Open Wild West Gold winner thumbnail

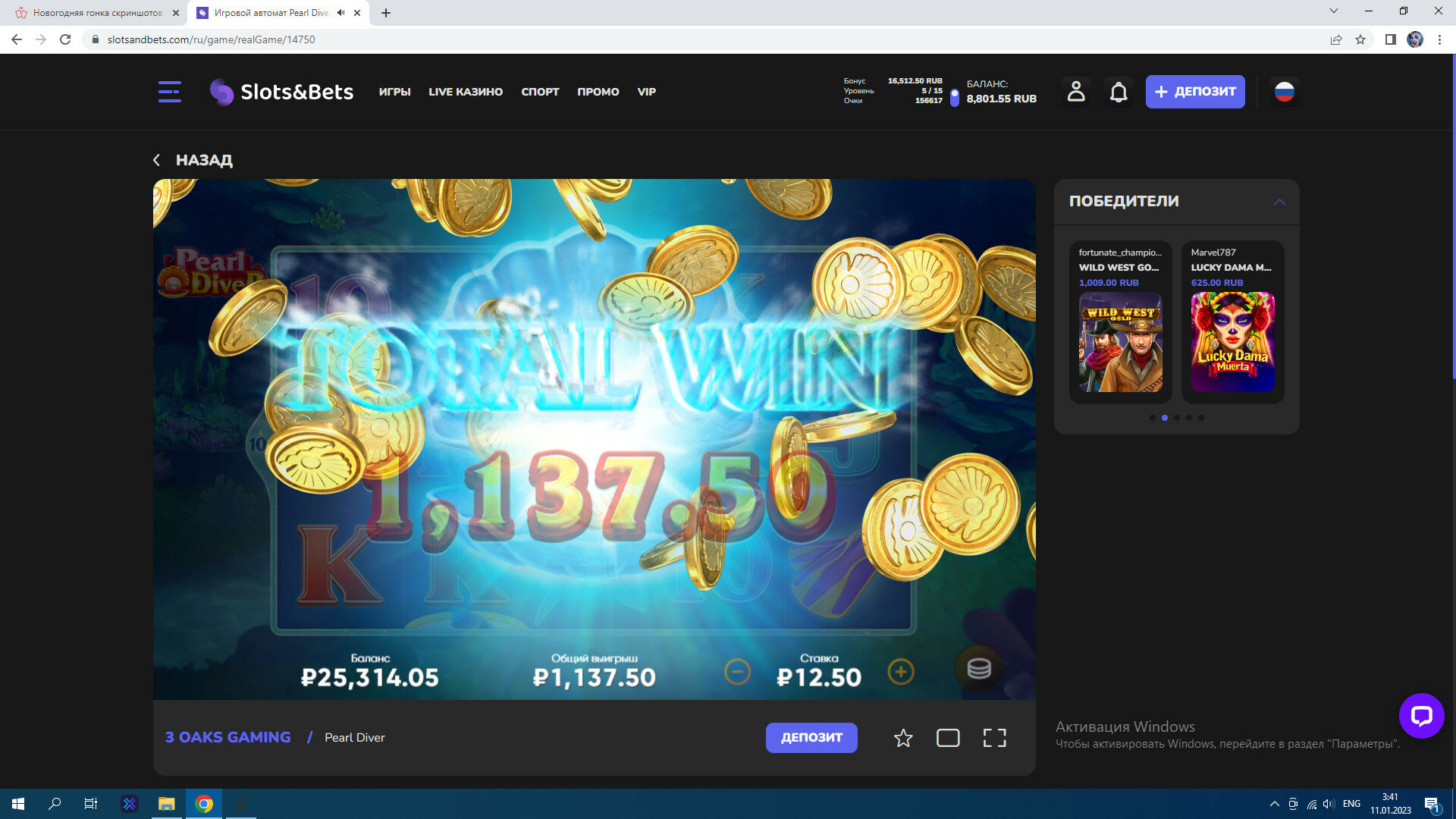coord(1120,342)
